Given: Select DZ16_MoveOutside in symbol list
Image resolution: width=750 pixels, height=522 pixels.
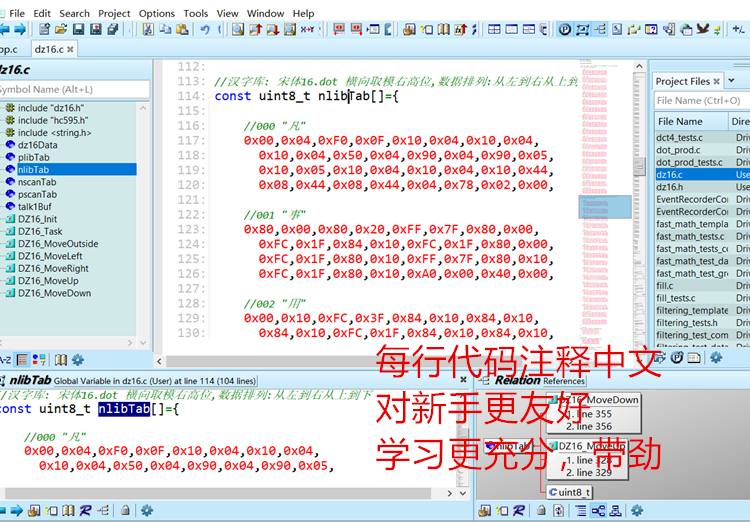Looking at the screenshot, I should (58, 244).
